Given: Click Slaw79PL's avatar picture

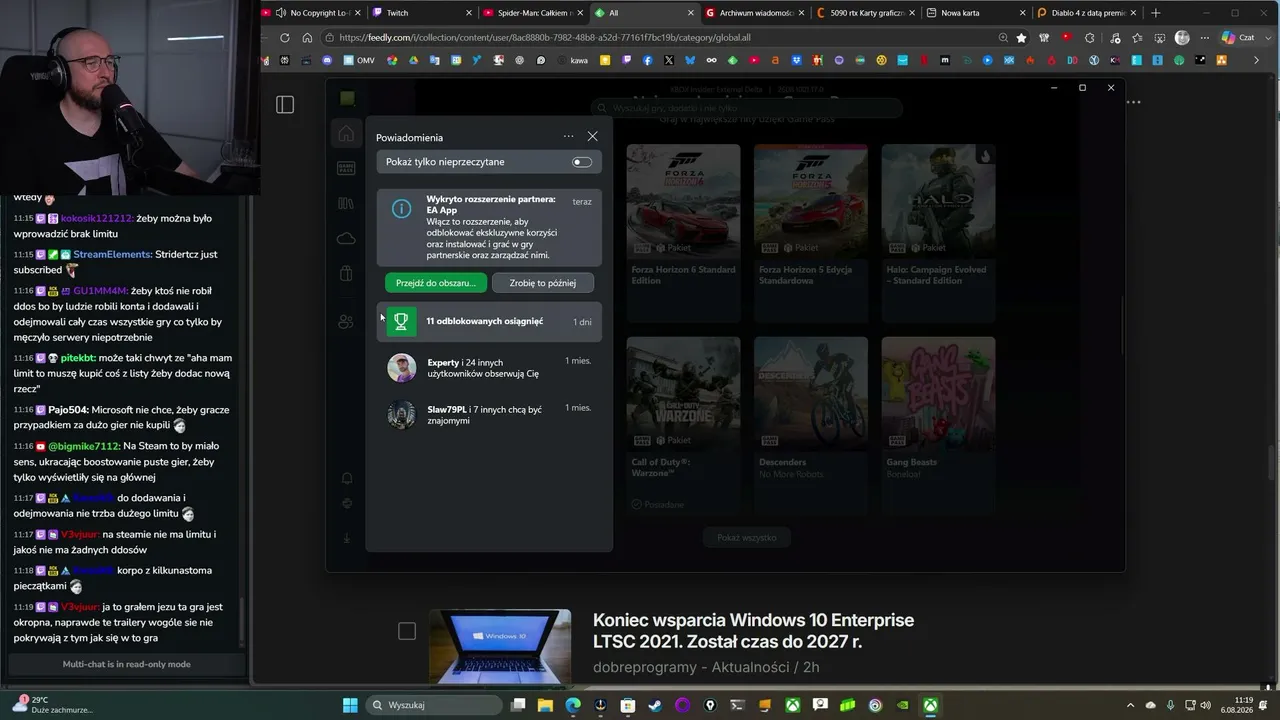Looking at the screenshot, I should pyautogui.click(x=401, y=414).
